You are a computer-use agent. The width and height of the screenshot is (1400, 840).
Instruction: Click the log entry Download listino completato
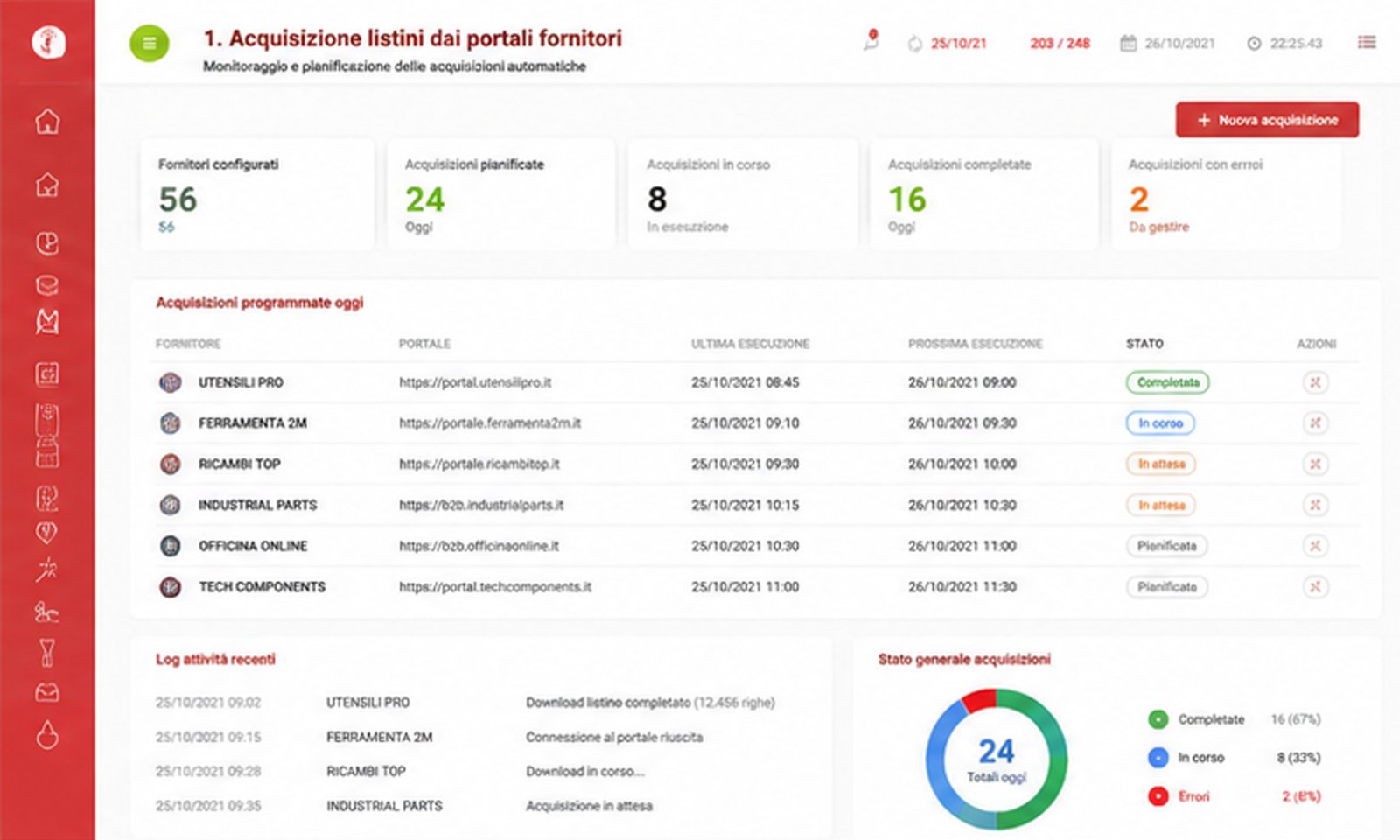click(x=650, y=703)
